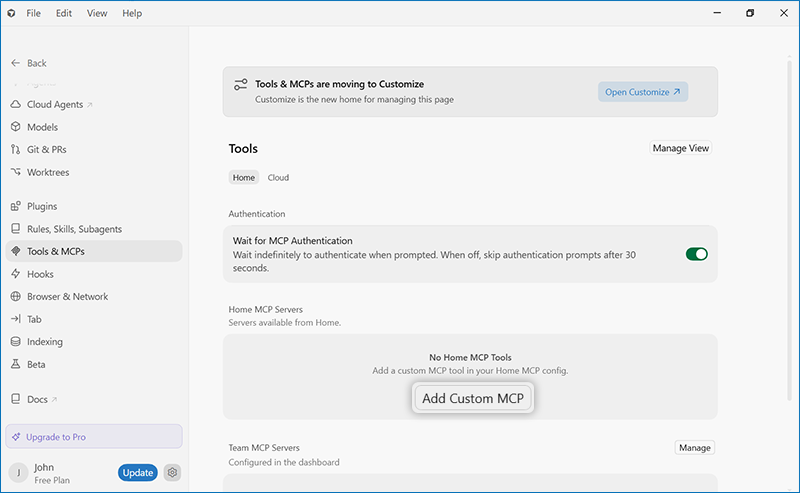
Task: Click the external arrow beside Cloud Agents
Action: pos(90,105)
